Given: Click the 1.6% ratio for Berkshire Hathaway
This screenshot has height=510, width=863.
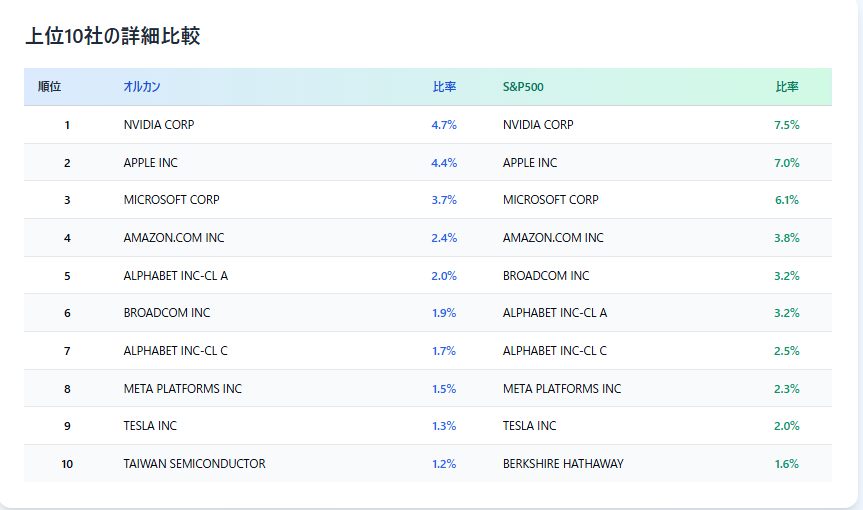Looking at the screenshot, I should coord(787,464).
